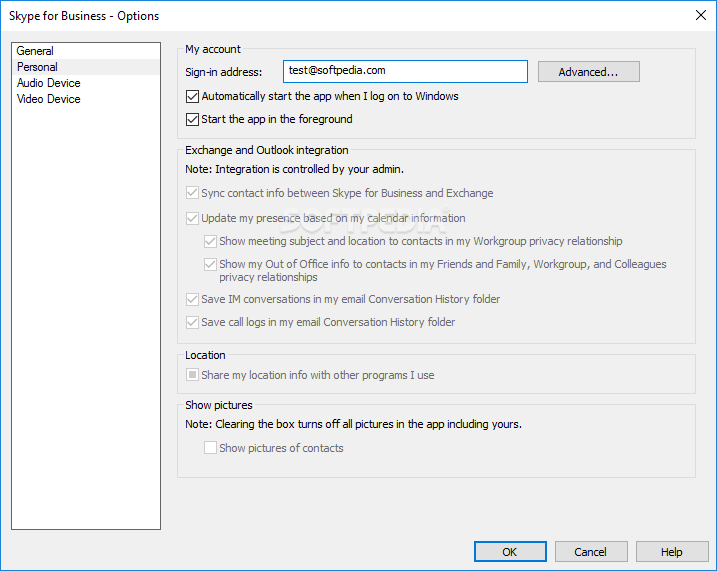Enable Show pictures of contacts checkbox

[x=210, y=448]
